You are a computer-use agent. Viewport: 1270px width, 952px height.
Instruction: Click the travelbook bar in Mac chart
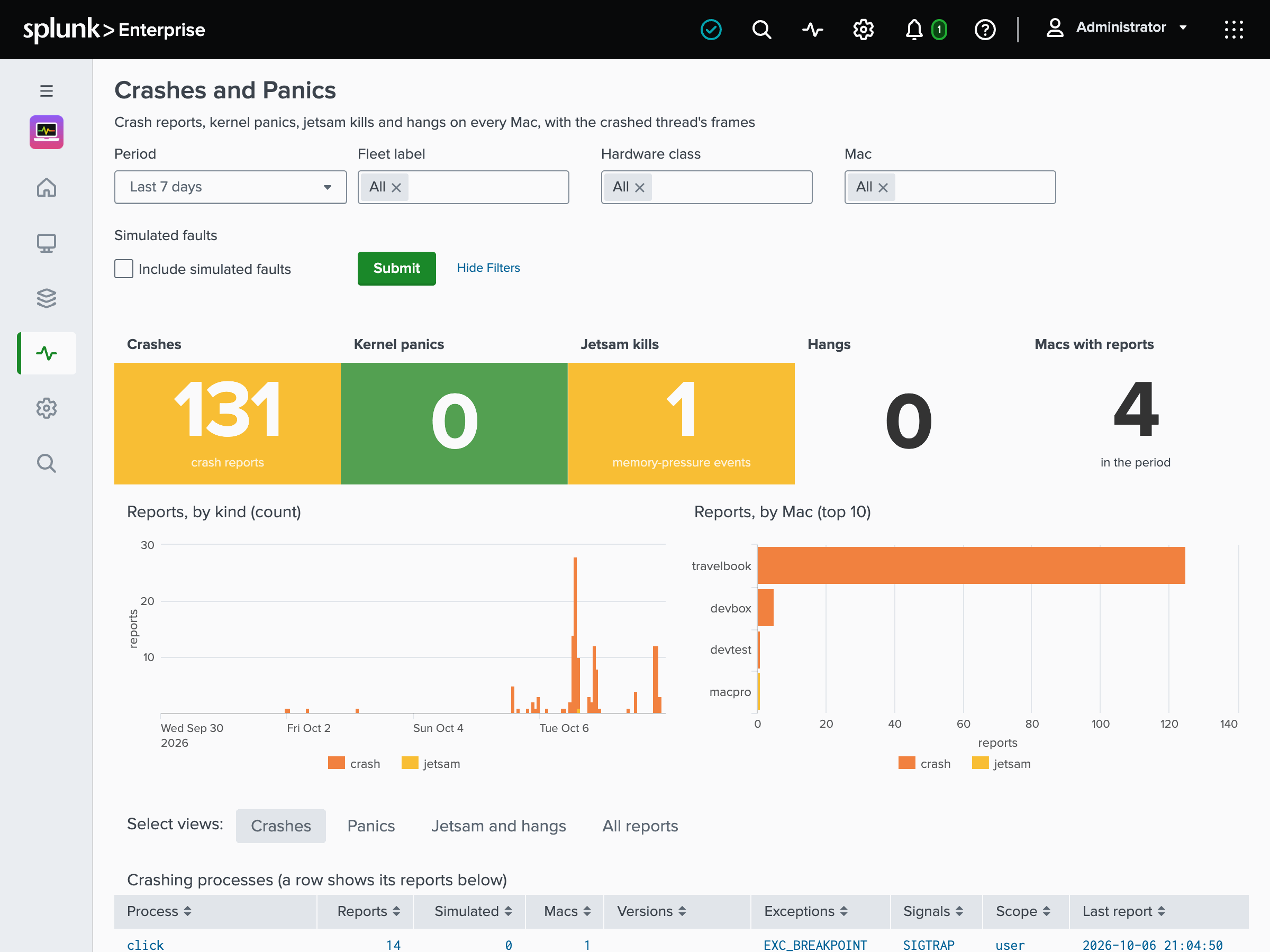[x=971, y=565]
